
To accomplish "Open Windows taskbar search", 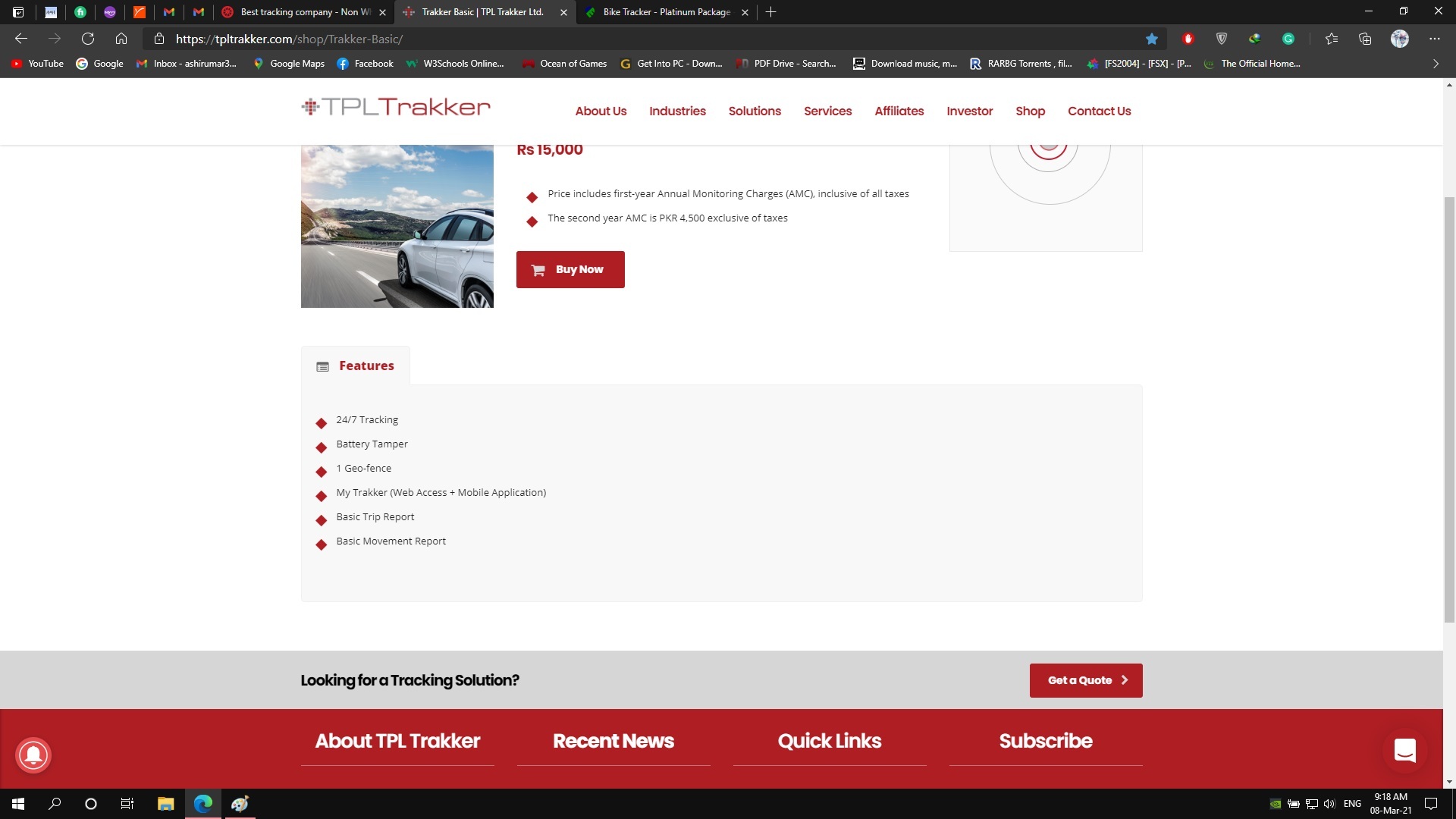I will point(55,804).
